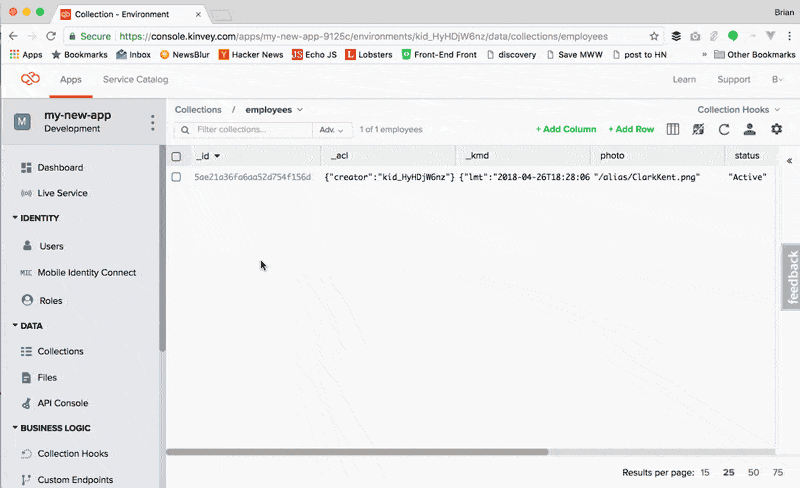Click the + Add Row button

point(631,129)
